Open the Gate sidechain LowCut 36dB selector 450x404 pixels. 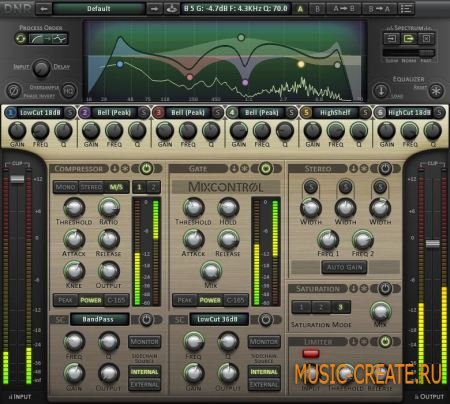(219, 319)
